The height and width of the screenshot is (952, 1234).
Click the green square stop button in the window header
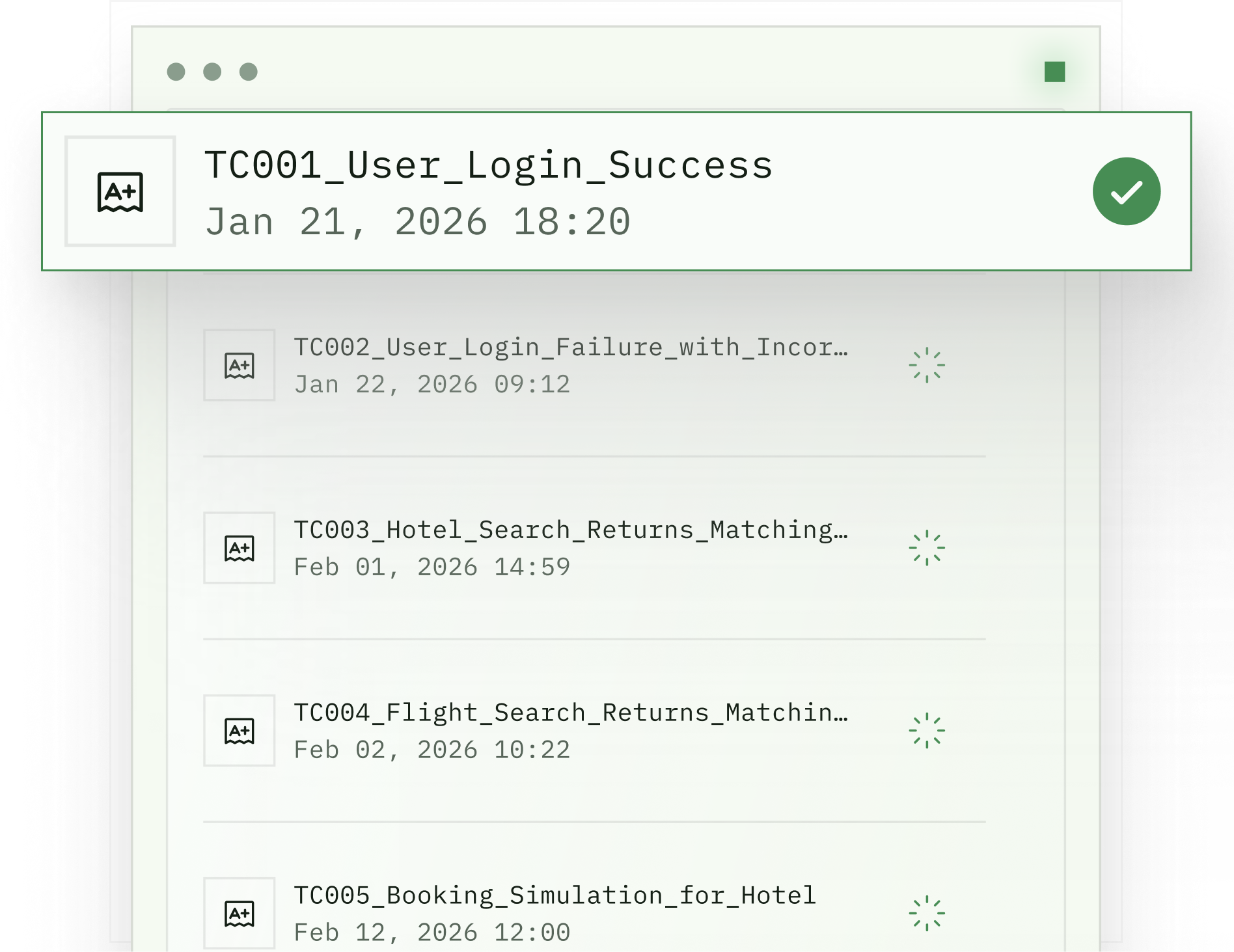[1054, 72]
